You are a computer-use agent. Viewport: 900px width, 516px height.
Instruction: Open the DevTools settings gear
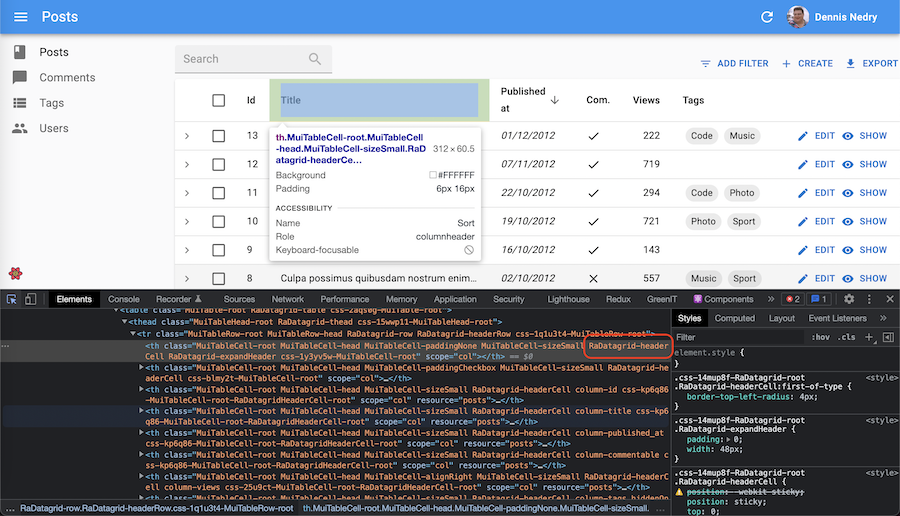pos(849,299)
